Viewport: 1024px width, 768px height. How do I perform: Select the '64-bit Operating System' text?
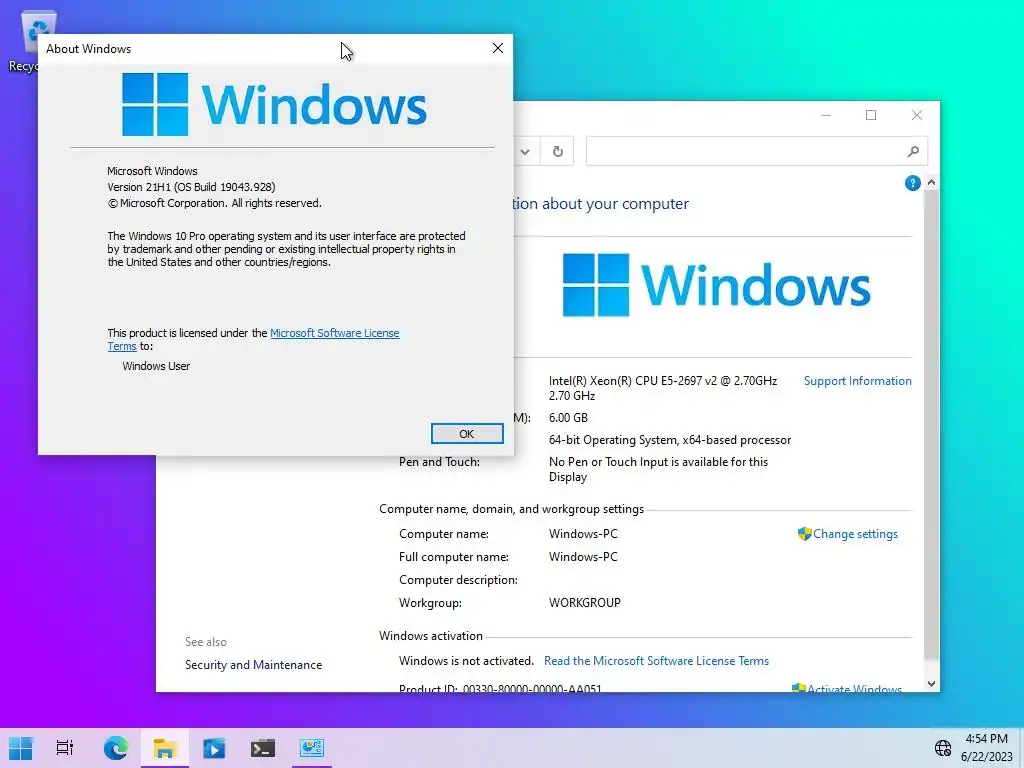(x=670, y=440)
